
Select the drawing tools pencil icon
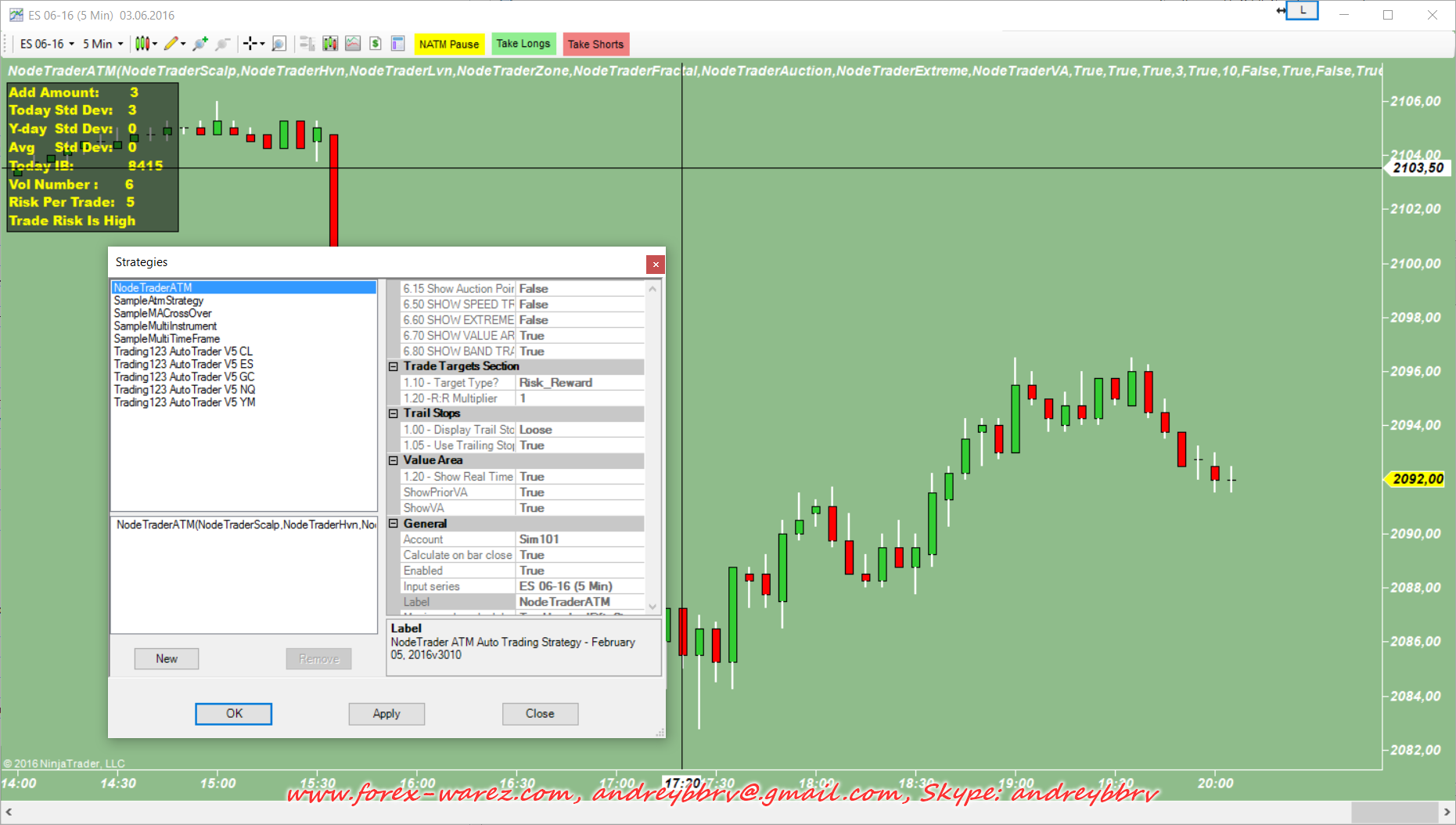pos(171,44)
